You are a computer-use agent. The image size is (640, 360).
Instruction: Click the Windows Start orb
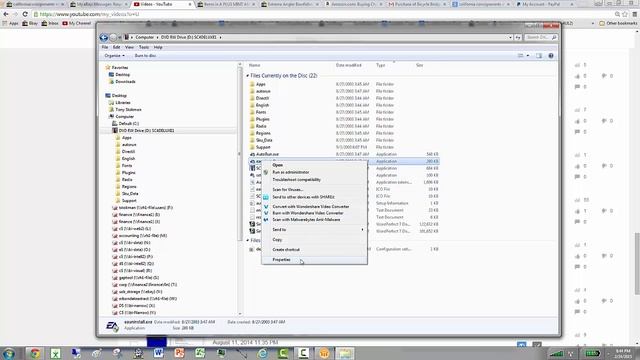[9, 353]
